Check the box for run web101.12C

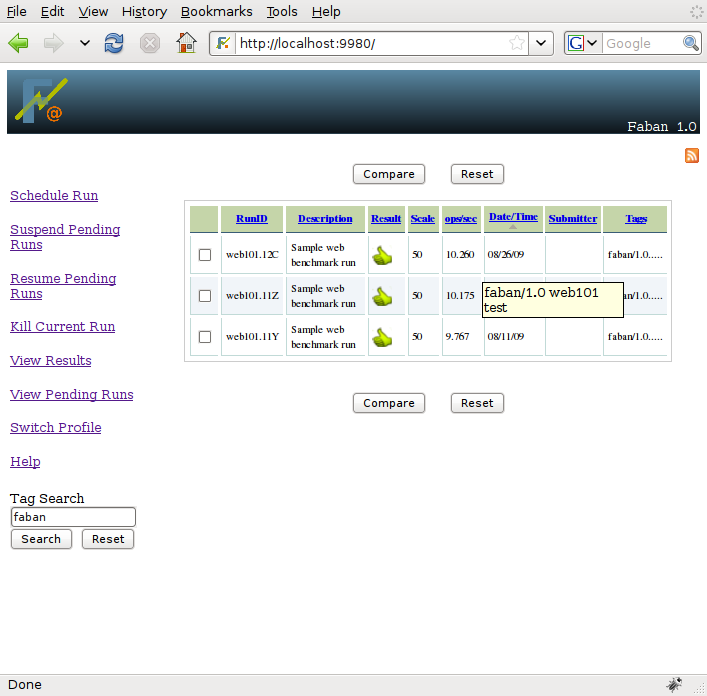point(205,255)
